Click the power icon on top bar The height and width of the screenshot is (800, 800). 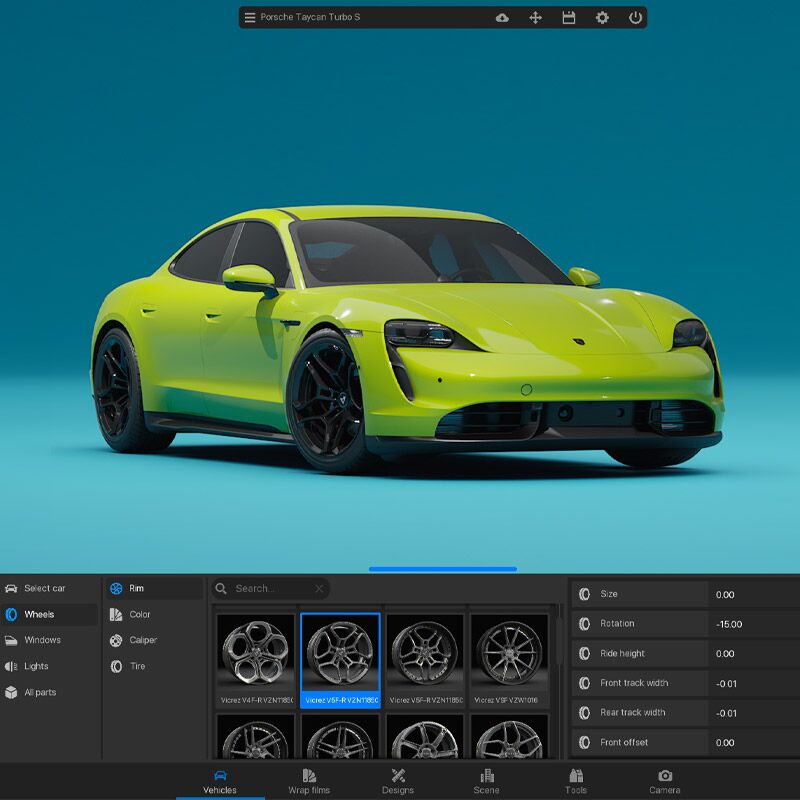coord(634,17)
